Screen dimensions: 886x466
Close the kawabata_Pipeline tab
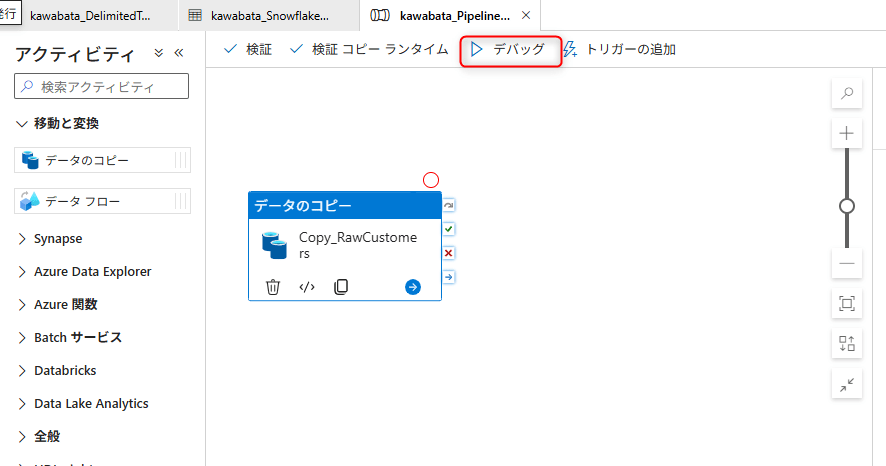[526, 15]
